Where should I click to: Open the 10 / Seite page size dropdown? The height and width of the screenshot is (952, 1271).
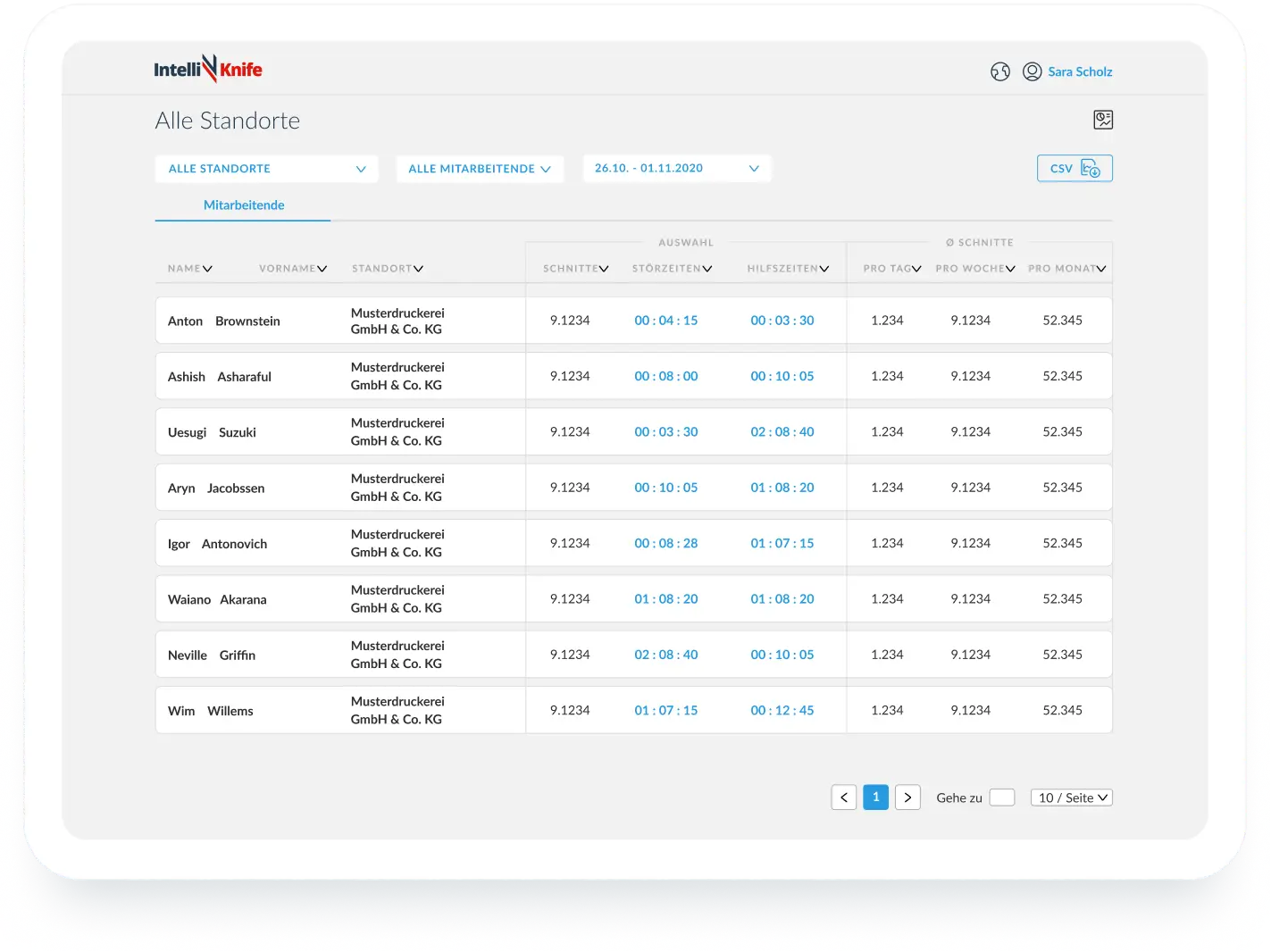coord(1072,798)
